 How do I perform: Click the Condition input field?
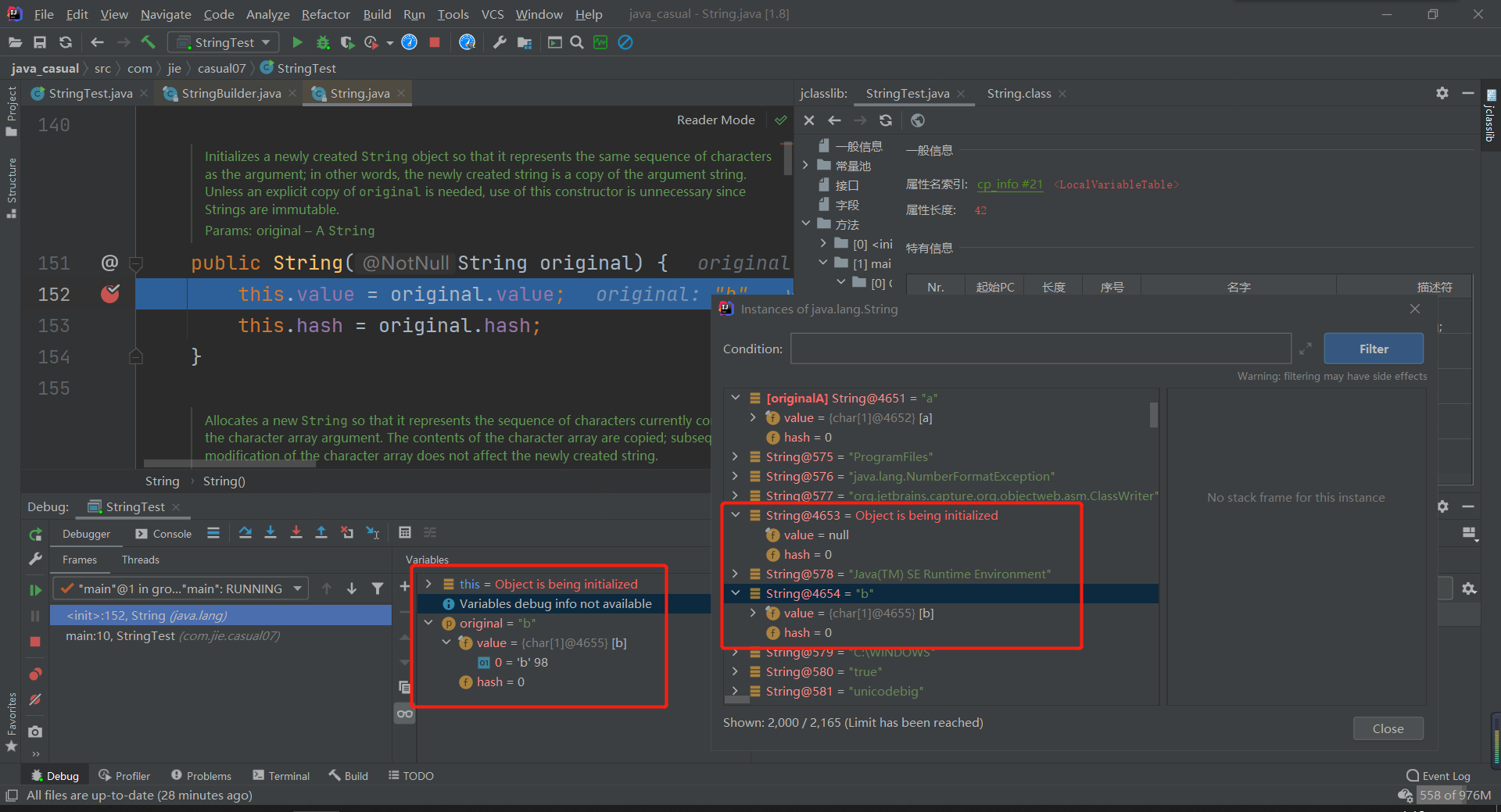1041,349
